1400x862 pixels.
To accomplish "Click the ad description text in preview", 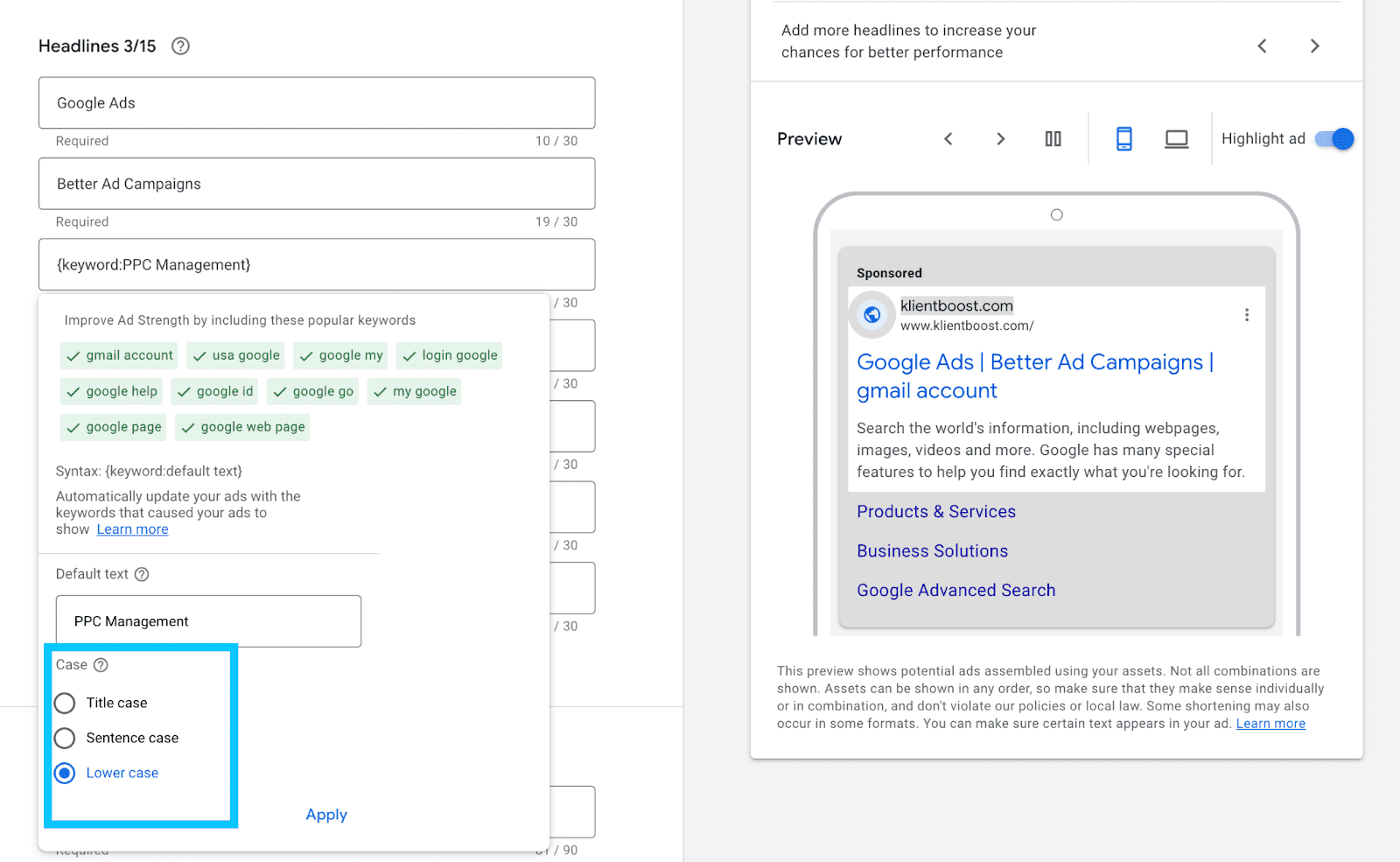I will click(1051, 450).
